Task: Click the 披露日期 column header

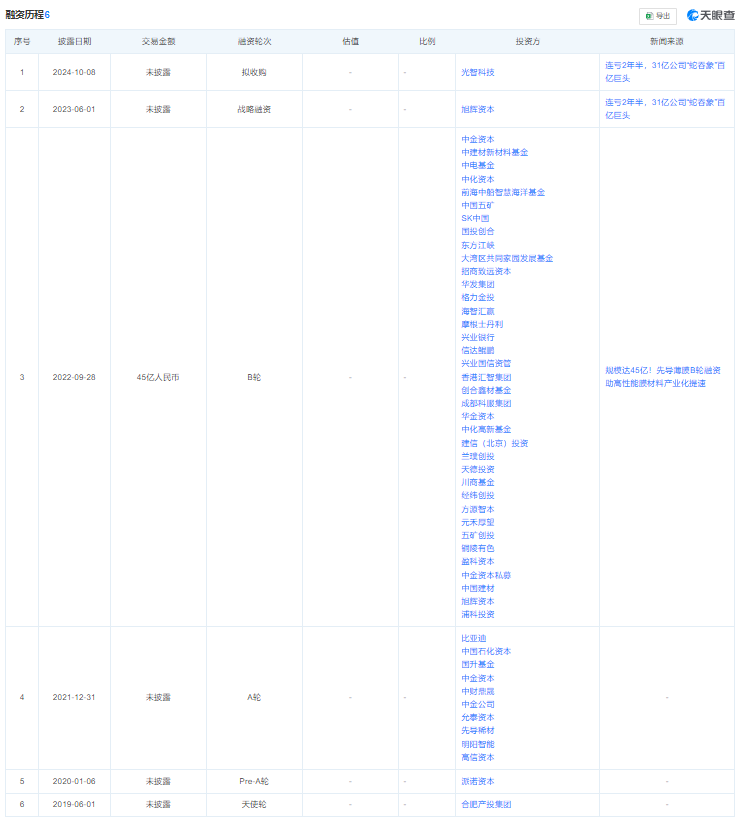Action: point(74,42)
